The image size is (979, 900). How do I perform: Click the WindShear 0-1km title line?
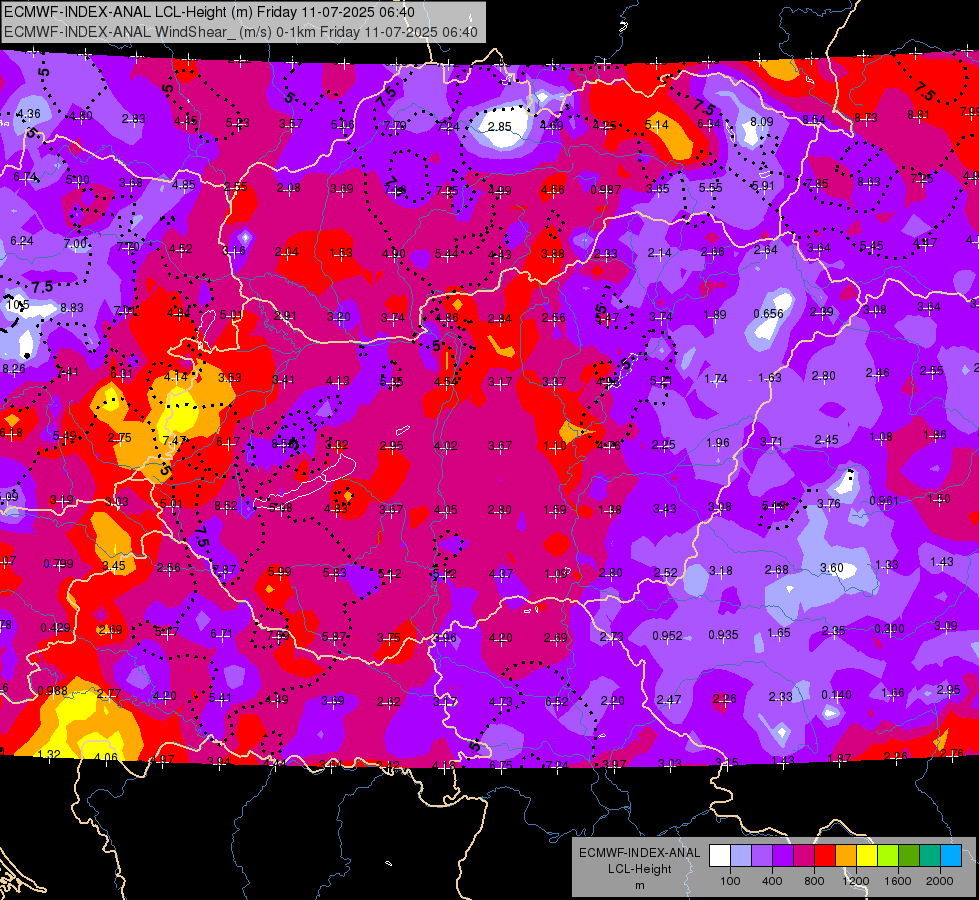(241, 32)
